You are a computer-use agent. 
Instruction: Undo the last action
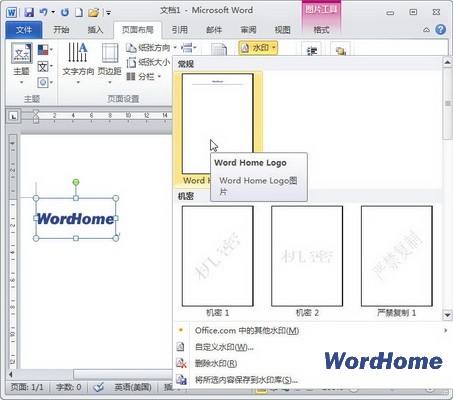pos(44,13)
